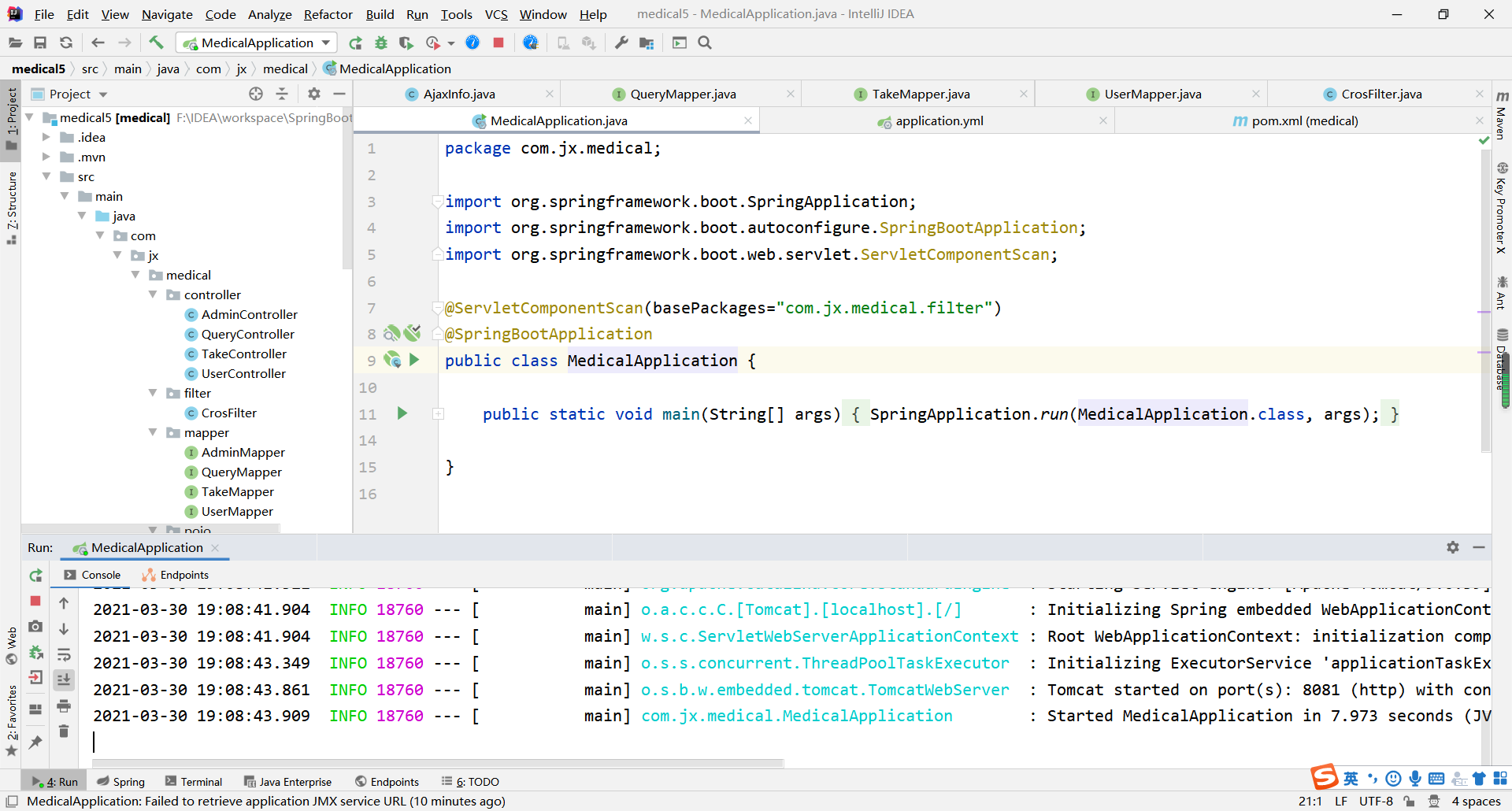Screen dimensions: 1512x811
Task: Navigate back with the left arrow
Action: coord(98,43)
